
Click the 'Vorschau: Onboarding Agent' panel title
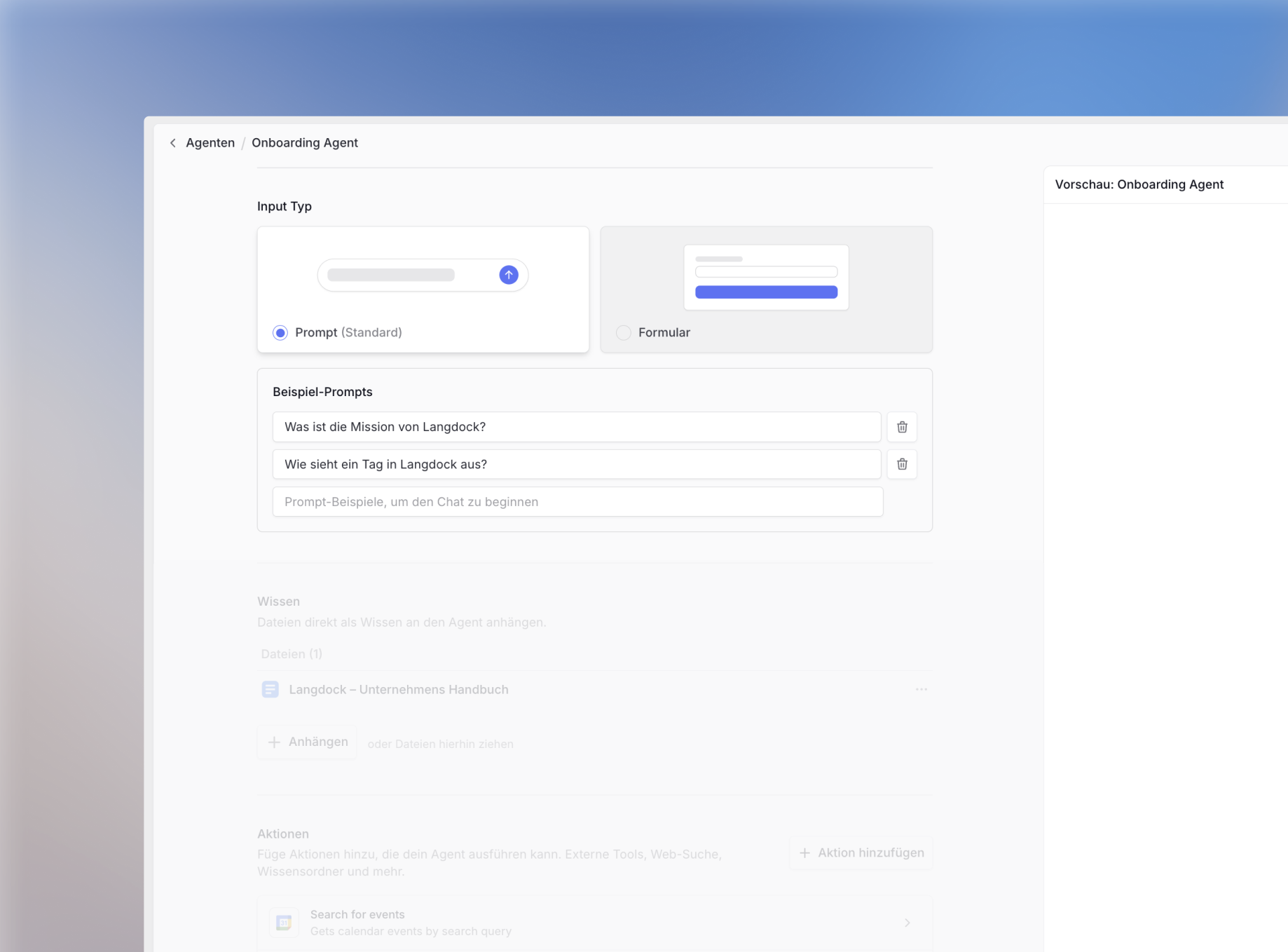coord(1139,184)
